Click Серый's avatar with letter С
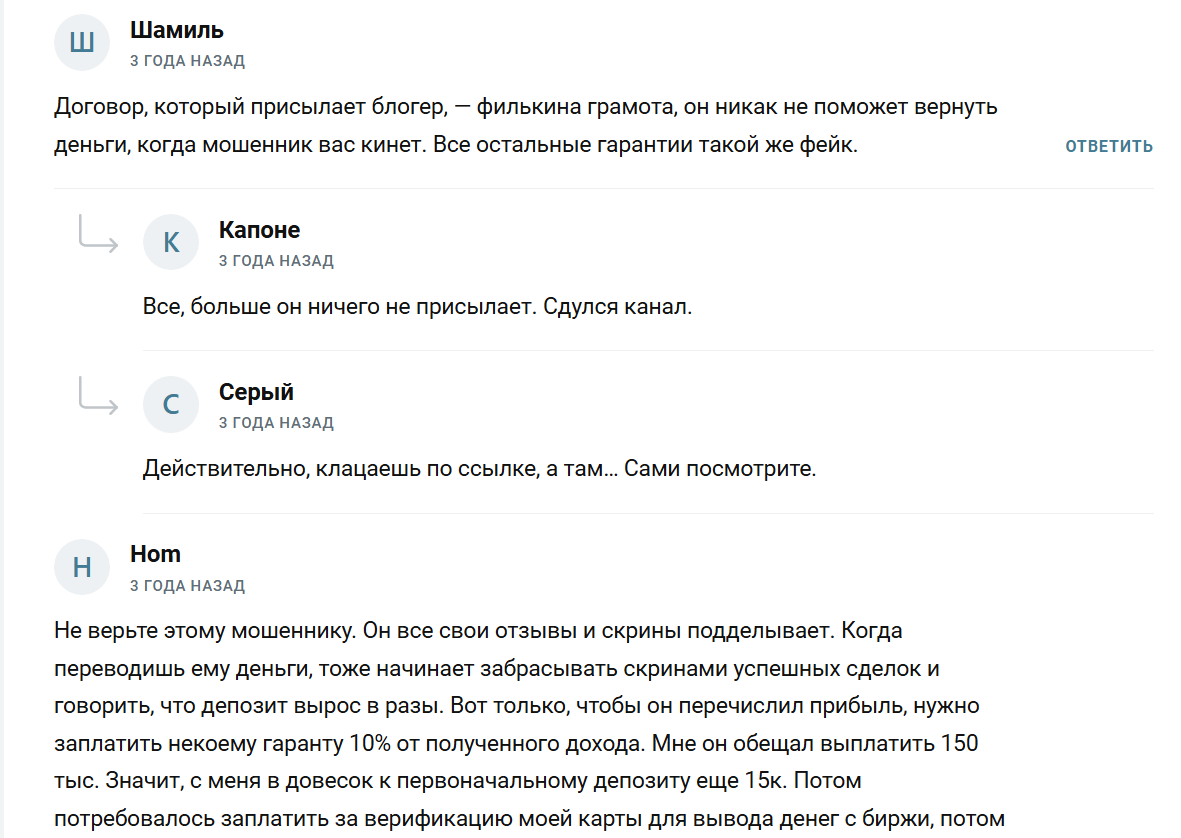Viewport: 1181px width, 838px height. [x=171, y=404]
